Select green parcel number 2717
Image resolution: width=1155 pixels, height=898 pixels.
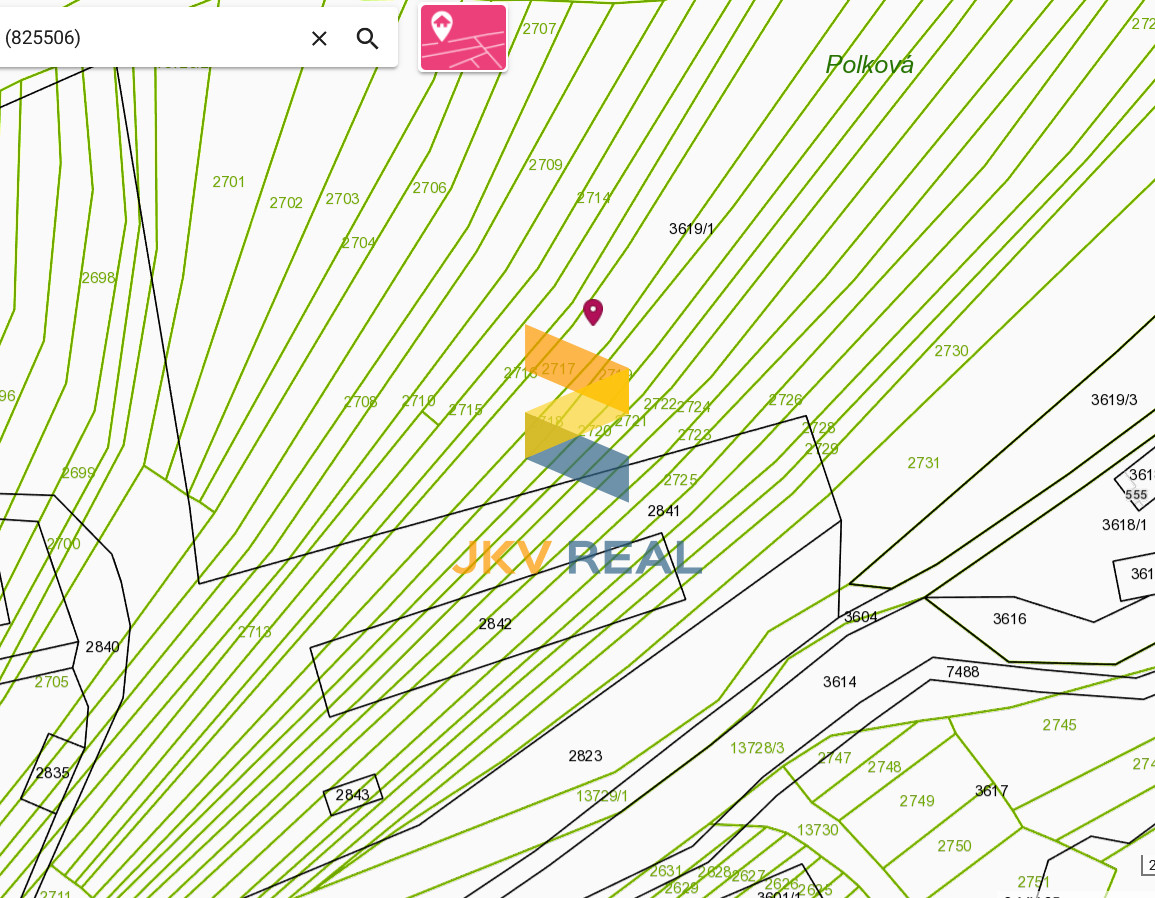[x=558, y=368]
